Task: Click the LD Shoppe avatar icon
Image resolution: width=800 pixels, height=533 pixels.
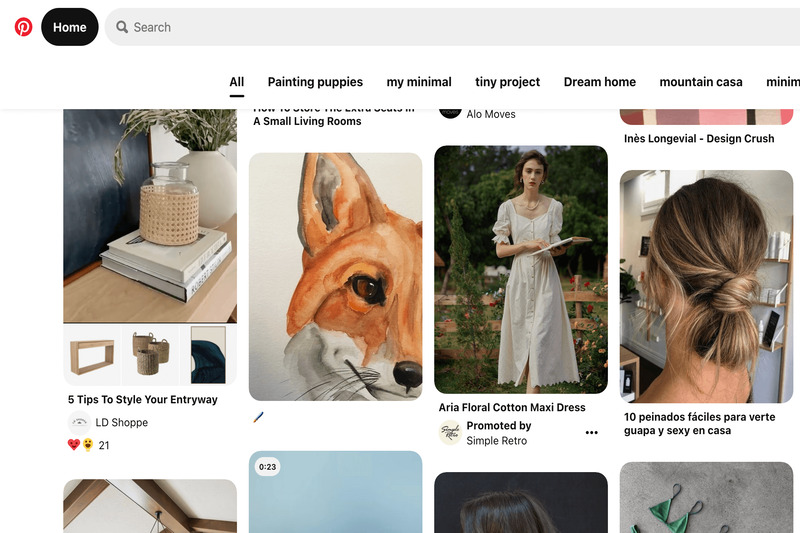Action: pos(79,422)
